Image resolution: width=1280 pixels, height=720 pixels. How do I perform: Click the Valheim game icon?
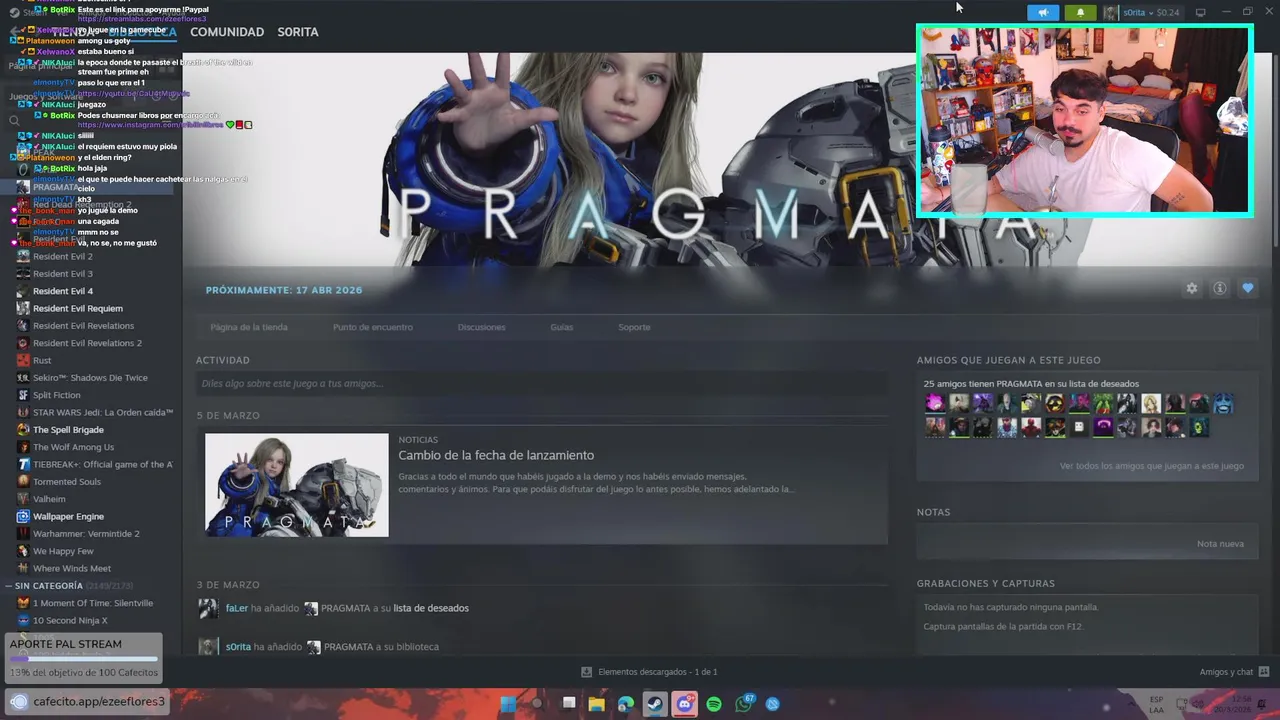pos(23,499)
